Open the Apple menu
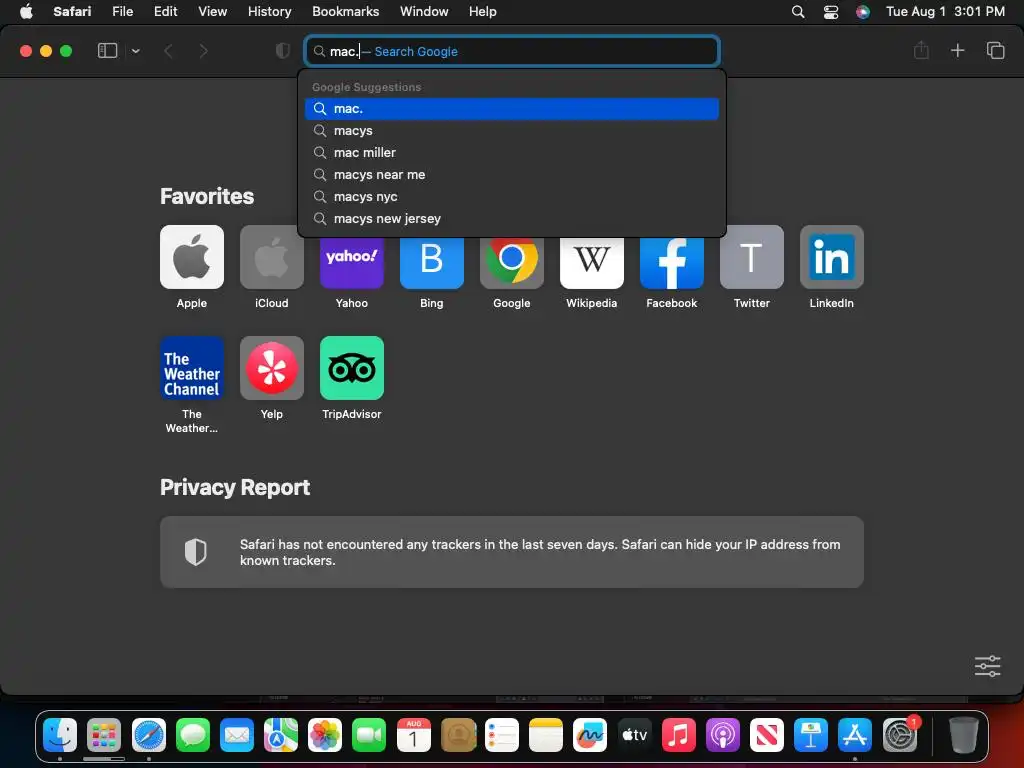1024x768 pixels. (x=26, y=12)
